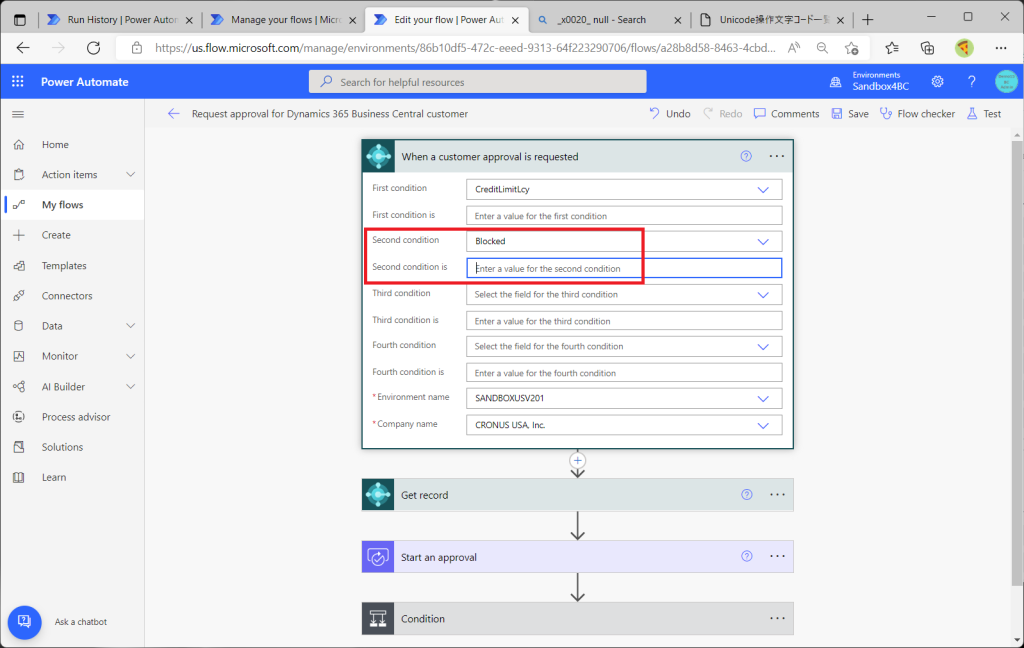Open more options for Get record
This screenshot has width=1024, height=648.
(x=777, y=494)
